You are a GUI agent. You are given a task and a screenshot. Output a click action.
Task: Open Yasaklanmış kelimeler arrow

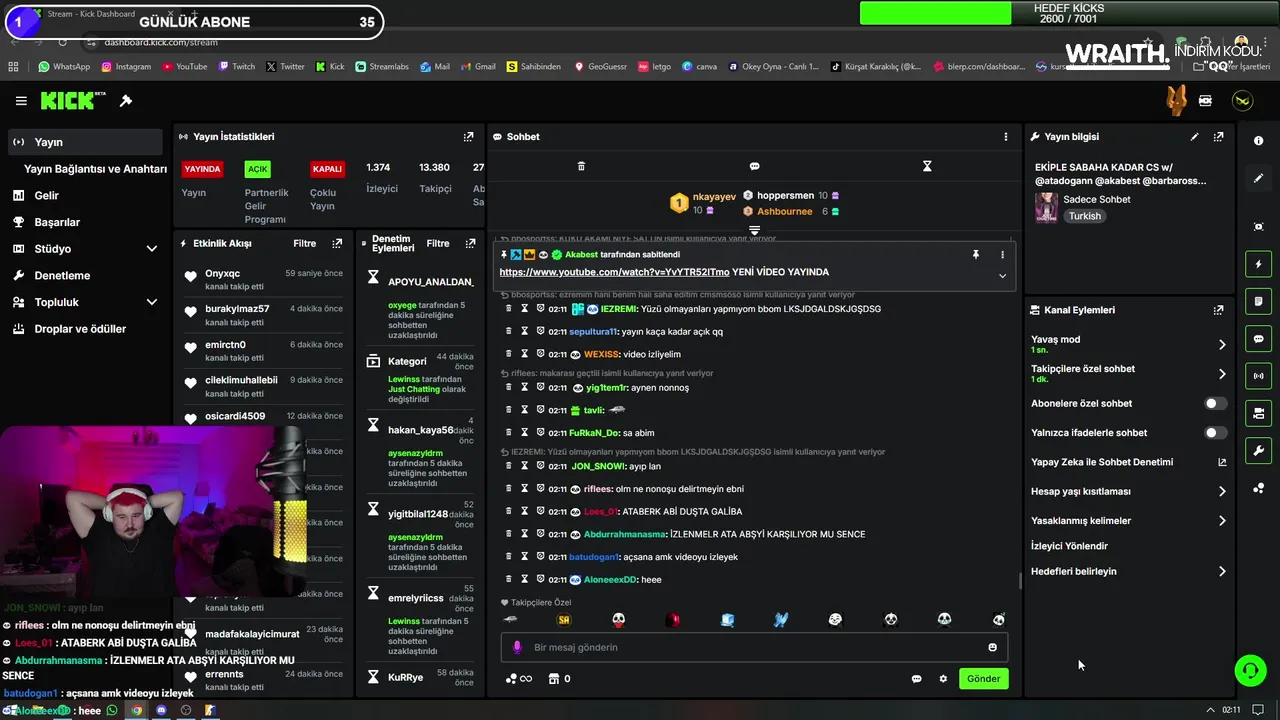click(x=1222, y=521)
